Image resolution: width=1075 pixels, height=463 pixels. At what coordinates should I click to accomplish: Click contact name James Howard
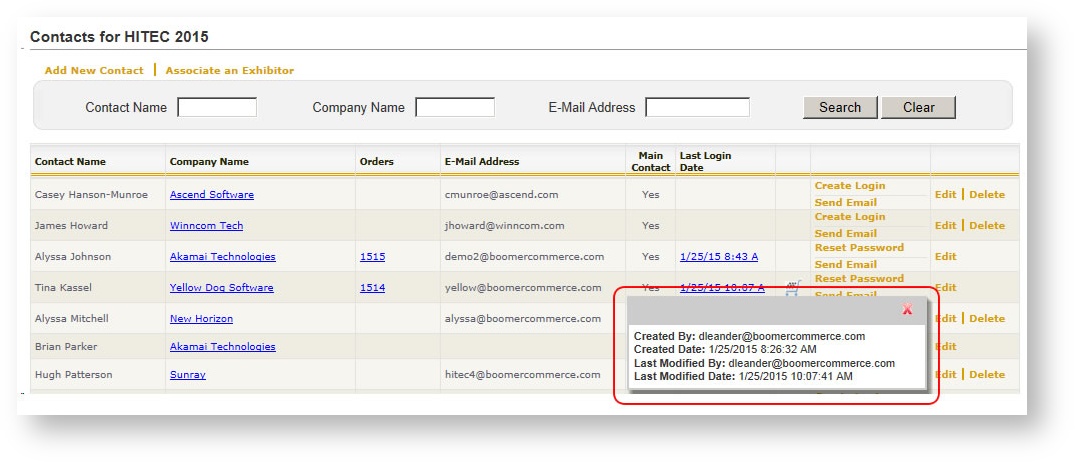click(x=71, y=226)
